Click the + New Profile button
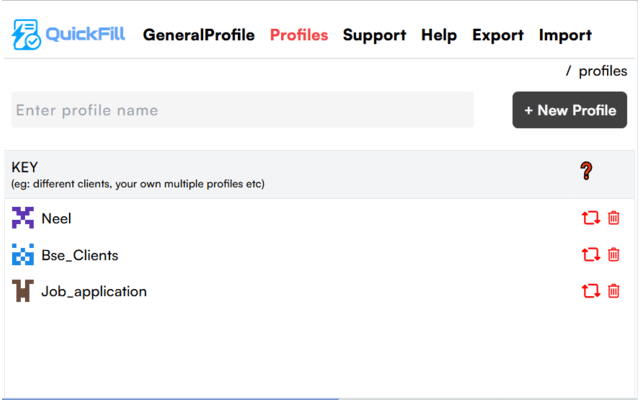 tap(570, 110)
